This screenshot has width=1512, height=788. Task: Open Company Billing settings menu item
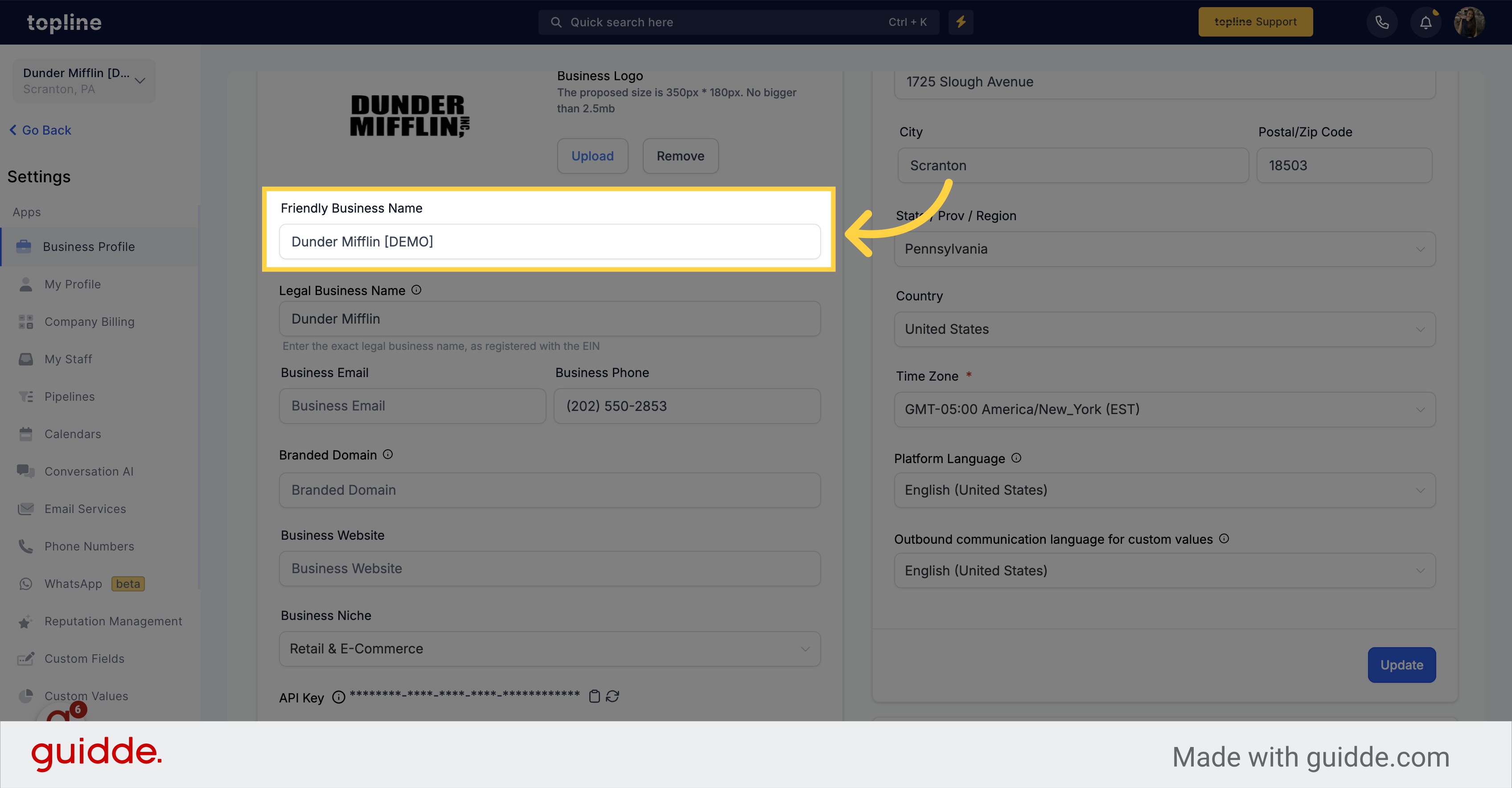(x=88, y=321)
